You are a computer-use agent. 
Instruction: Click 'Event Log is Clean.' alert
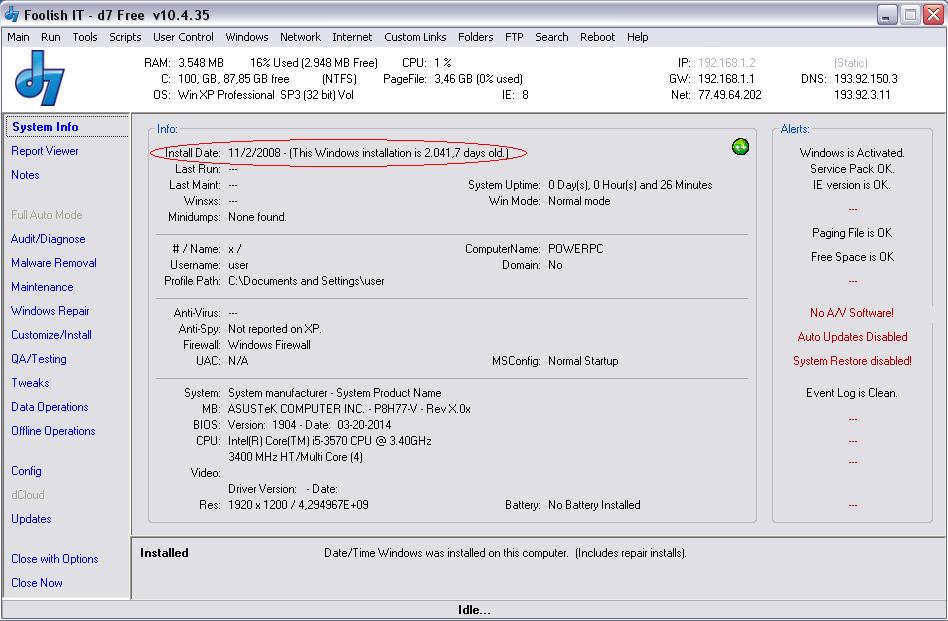click(x=852, y=393)
